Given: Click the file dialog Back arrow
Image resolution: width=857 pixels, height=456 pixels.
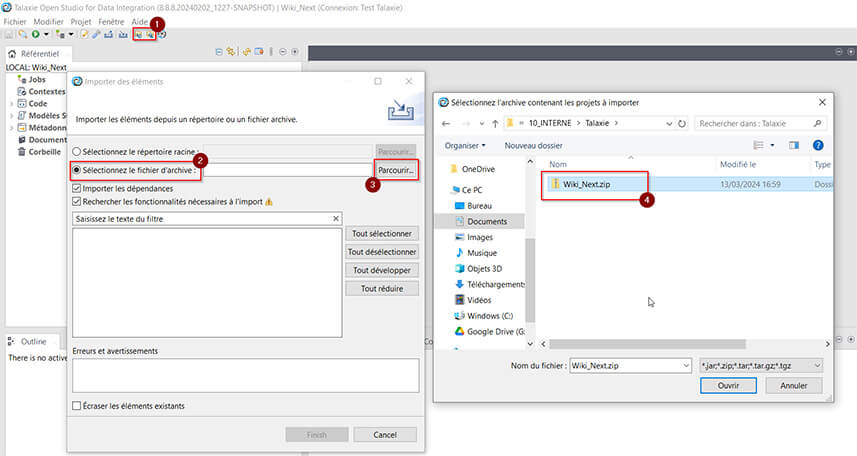Looking at the screenshot, I should coord(446,124).
